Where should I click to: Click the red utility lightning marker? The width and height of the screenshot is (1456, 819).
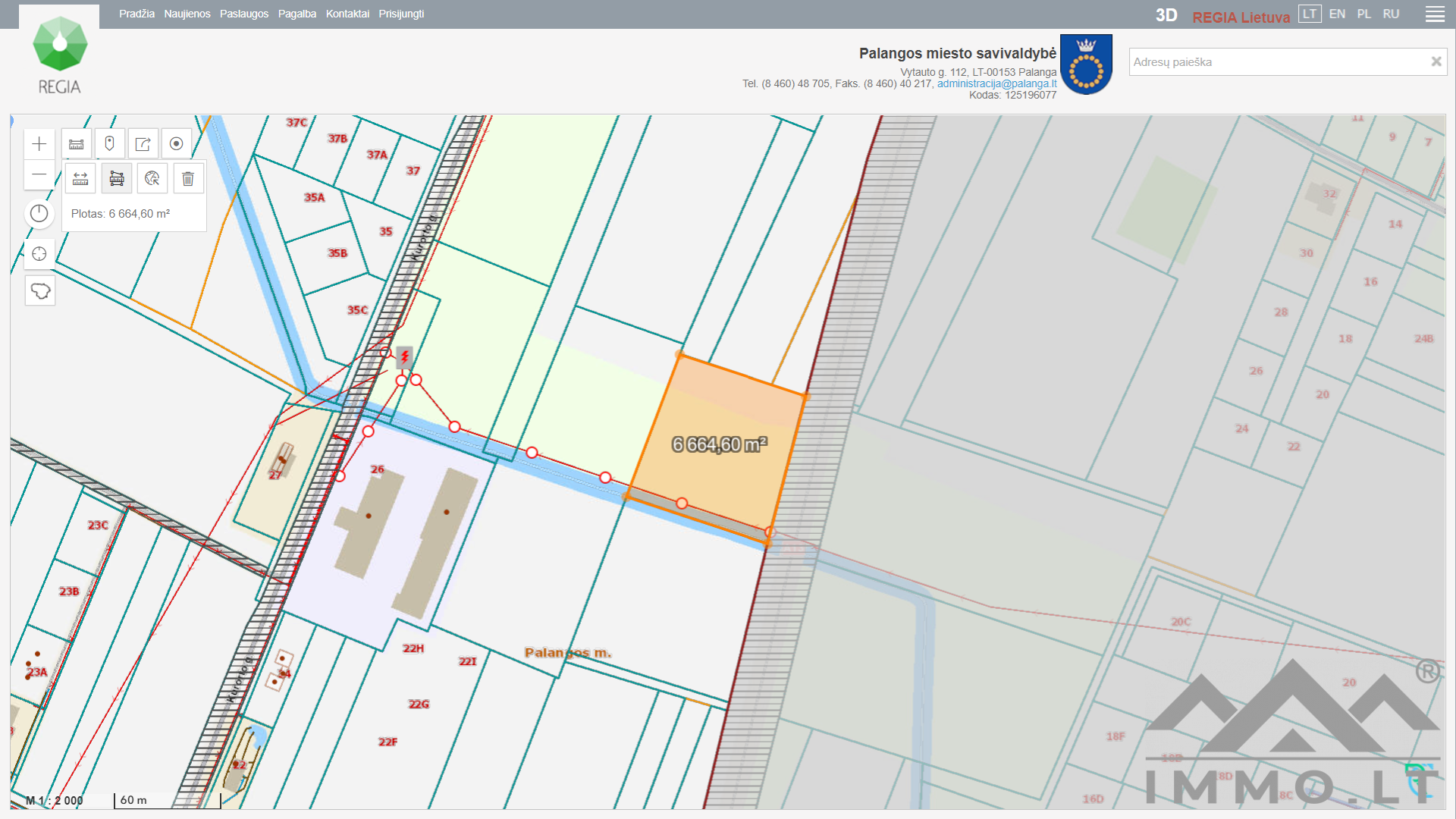click(x=405, y=356)
